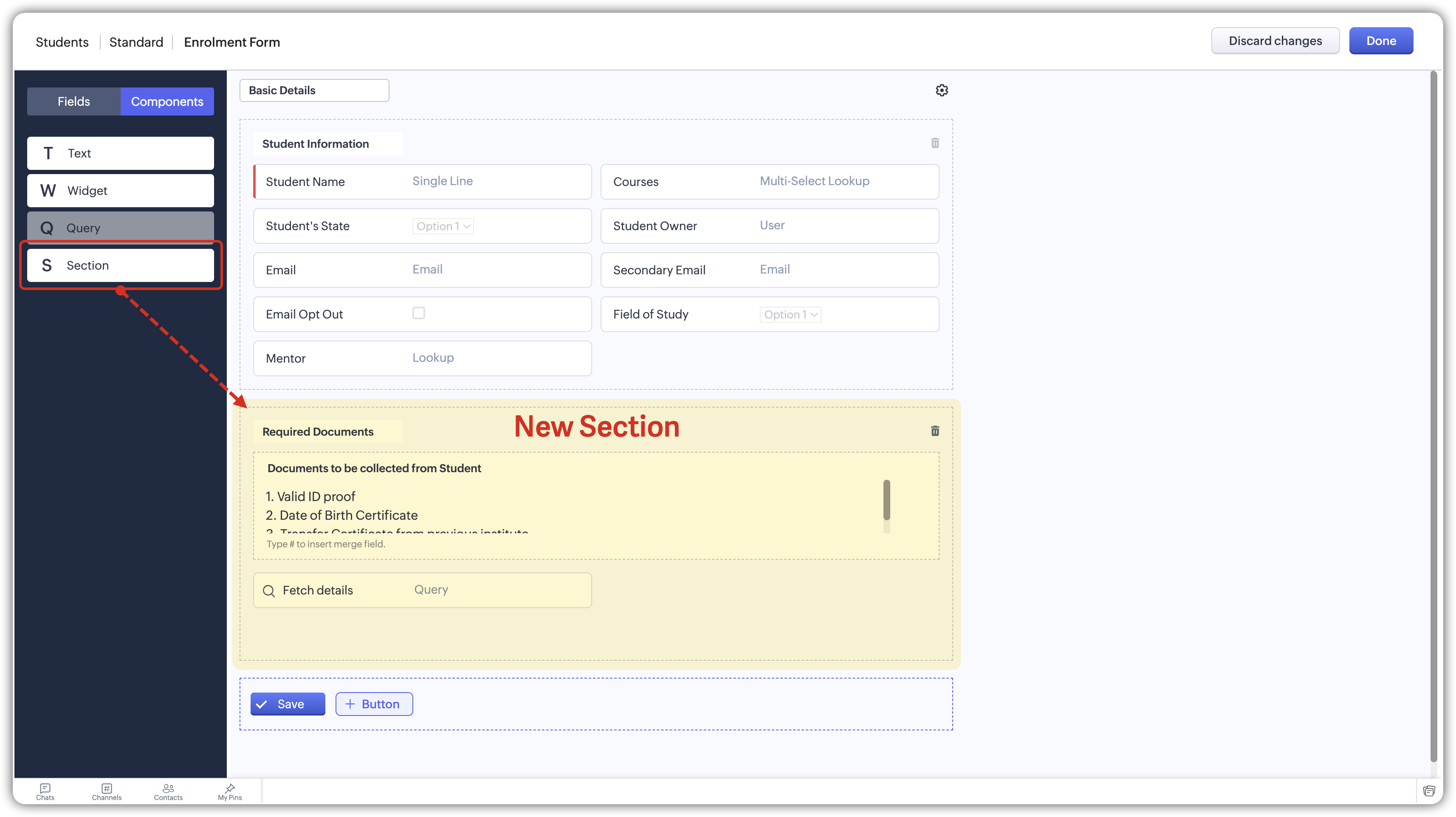Toggle the Email Opt Out checkbox
1456x817 pixels.
(x=418, y=313)
